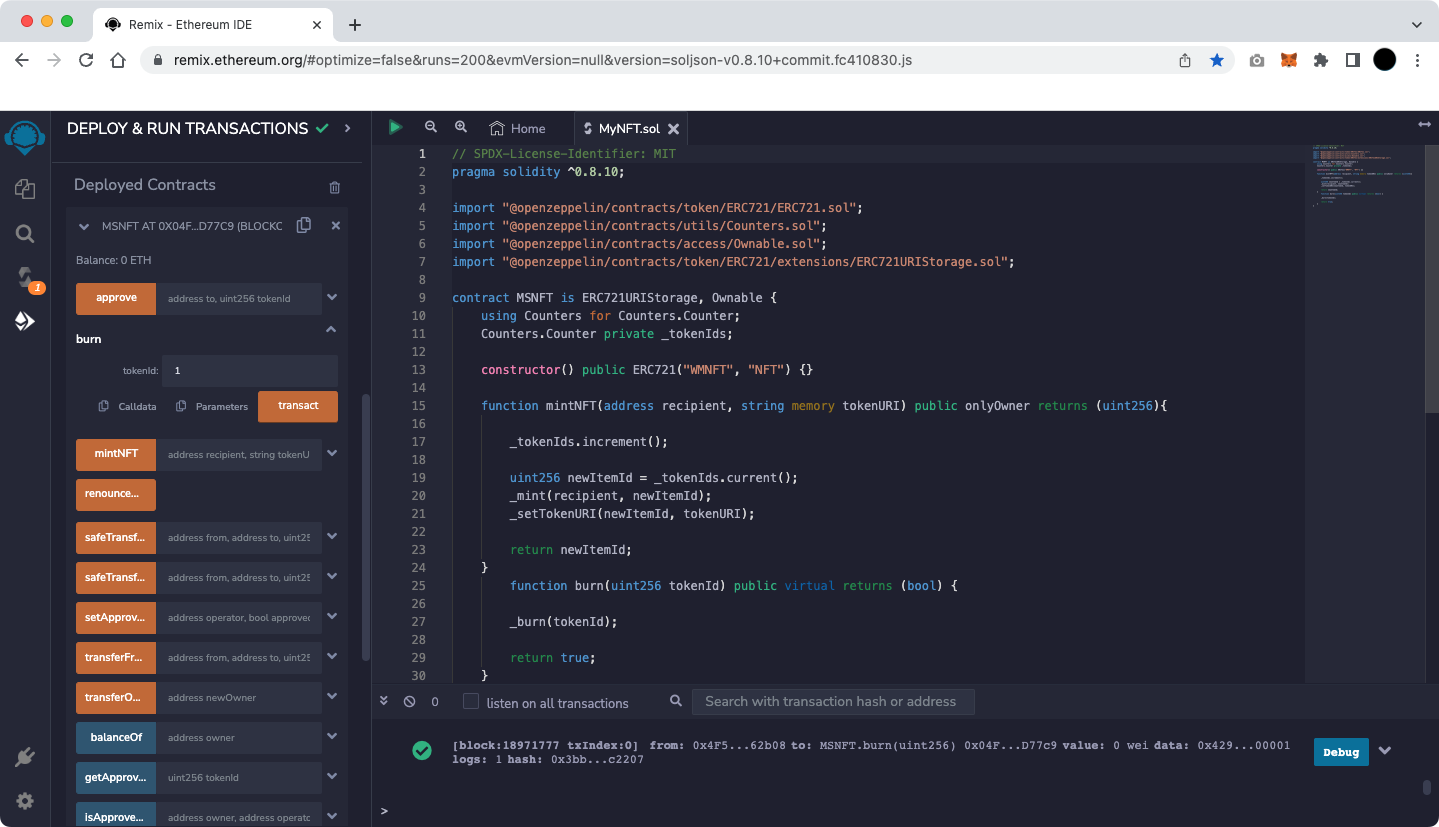This screenshot has width=1439, height=827.
Task: Collapse the MSNFT deployed contract instance
Action: coord(84,227)
